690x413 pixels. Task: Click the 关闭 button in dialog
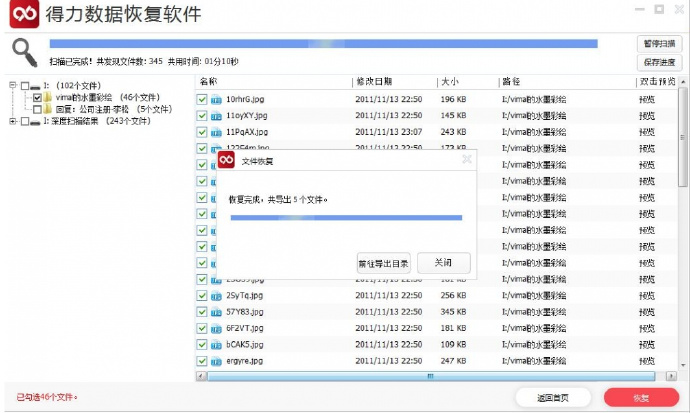coord(444,263)
